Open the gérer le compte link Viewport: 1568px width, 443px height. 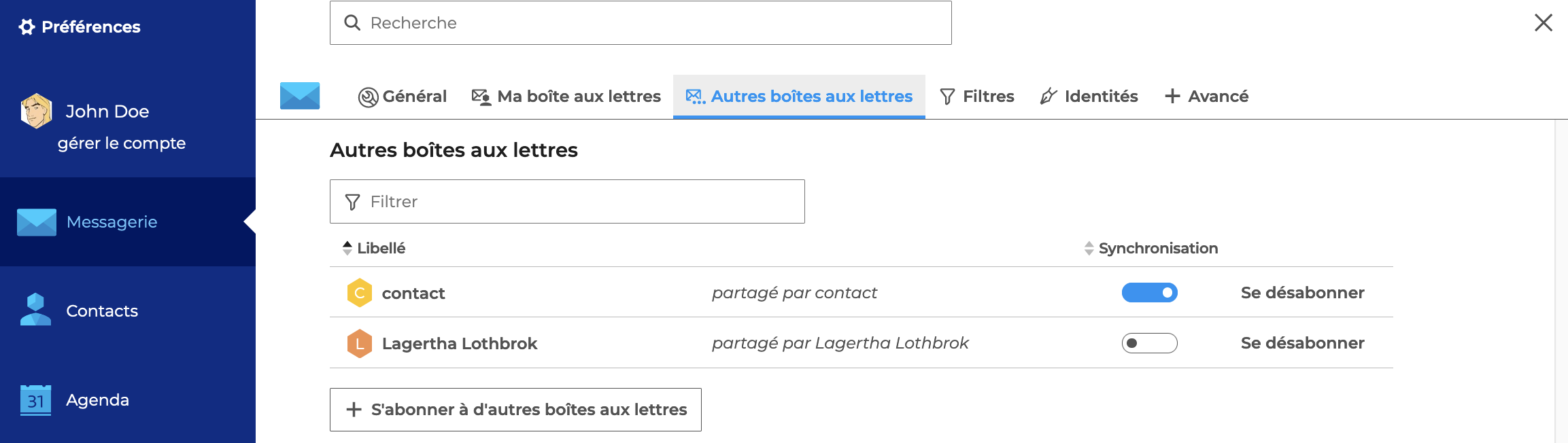click(122, 143)
